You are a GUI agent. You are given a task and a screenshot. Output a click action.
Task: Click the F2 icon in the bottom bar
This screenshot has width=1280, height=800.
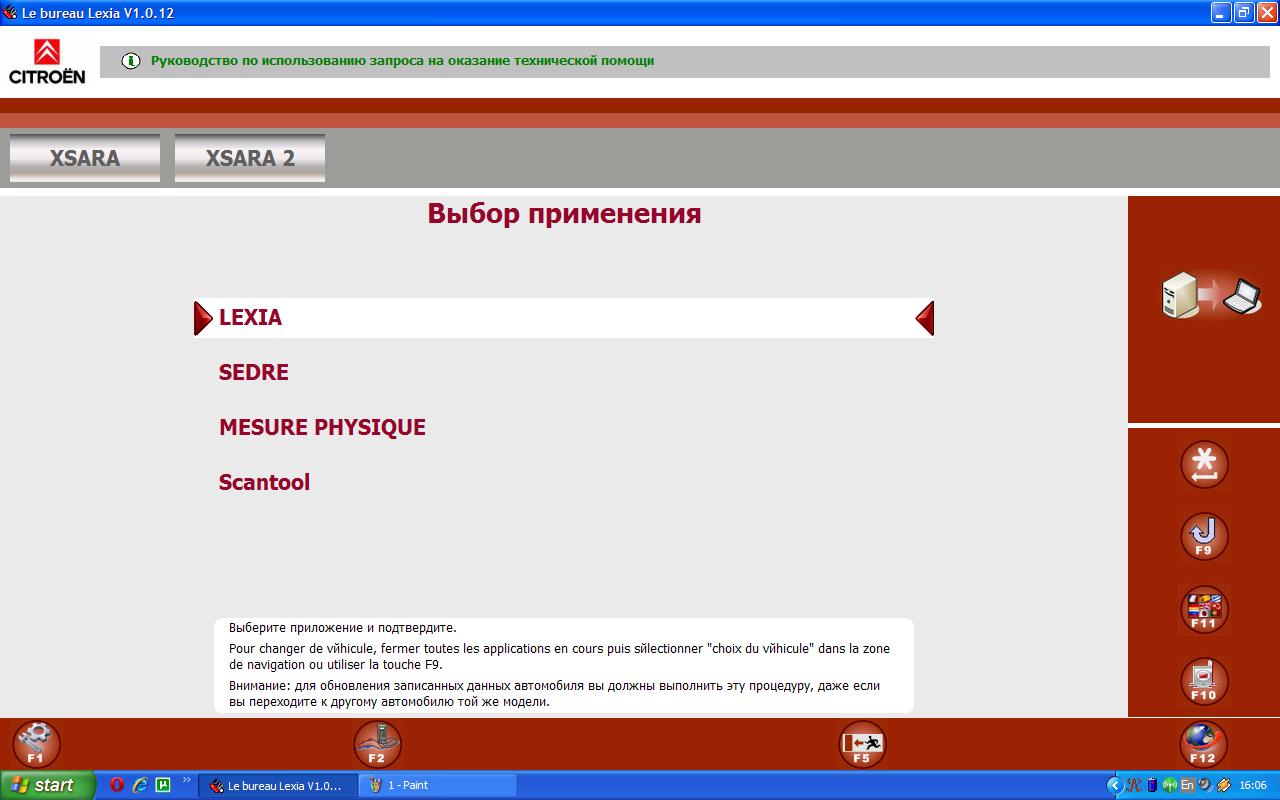(x=377, y=745)
